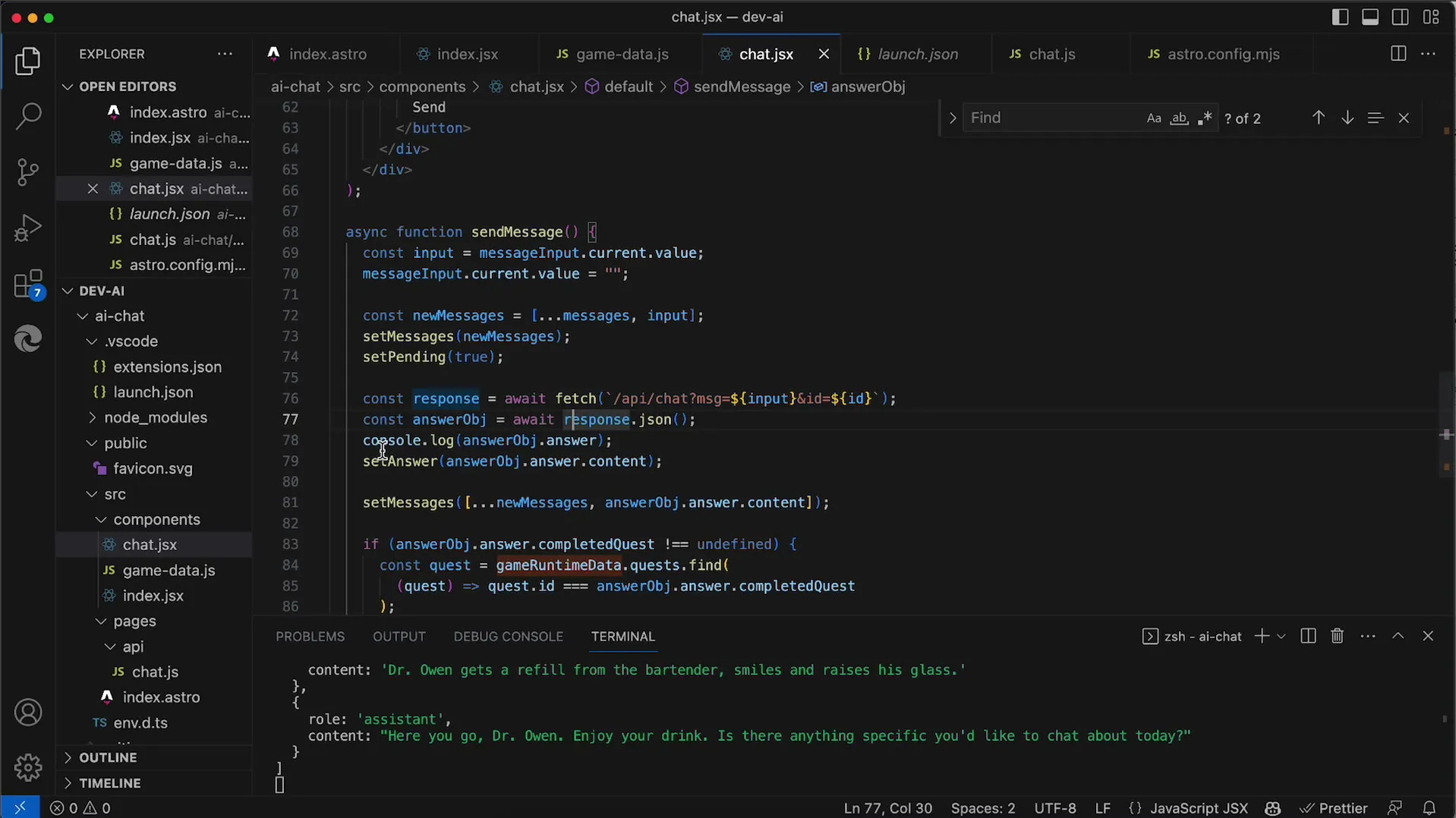Close the terminal panel
This screenshot has width=1456, height=818.
1428,636
